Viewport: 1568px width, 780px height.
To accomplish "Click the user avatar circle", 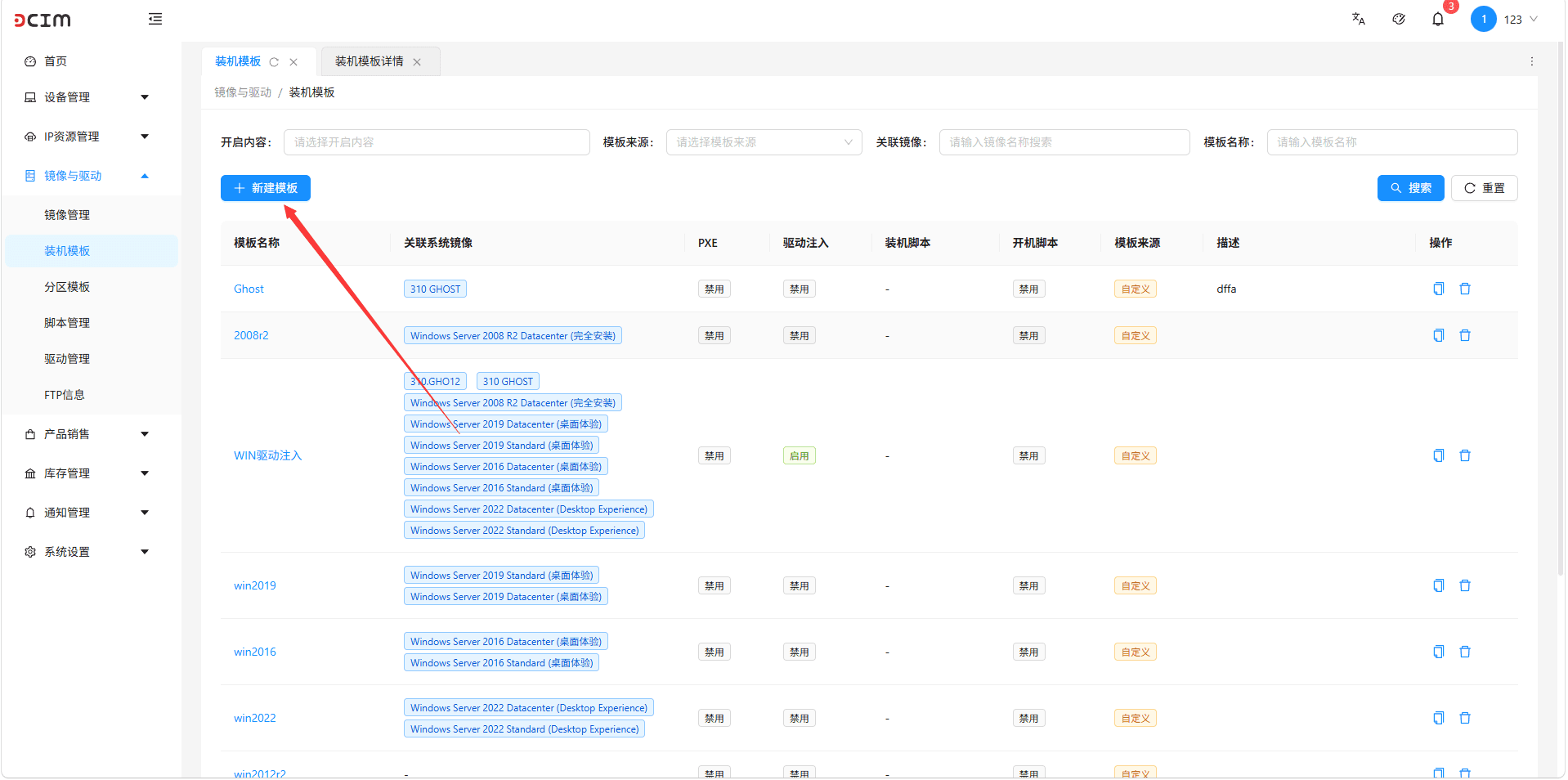I will tap(1483, 19).
